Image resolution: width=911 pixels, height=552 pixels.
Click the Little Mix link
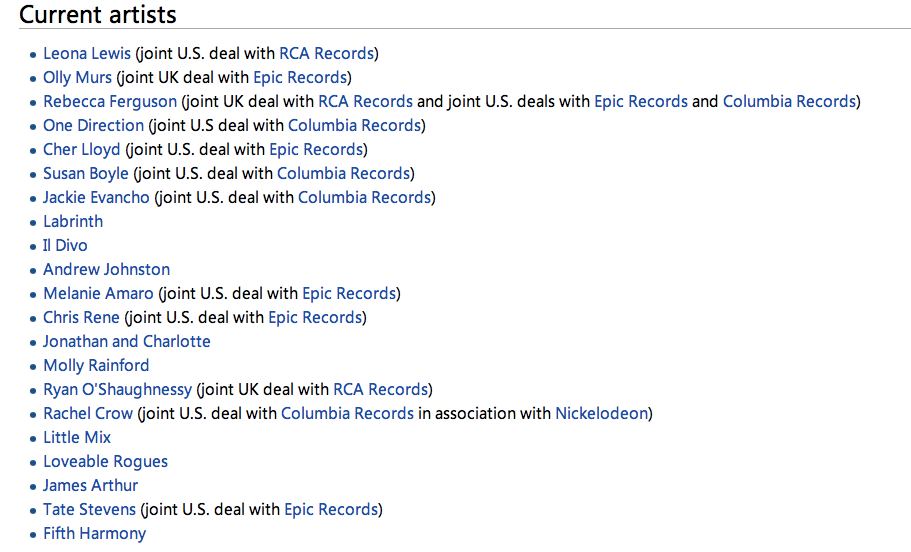click(77, 438)
